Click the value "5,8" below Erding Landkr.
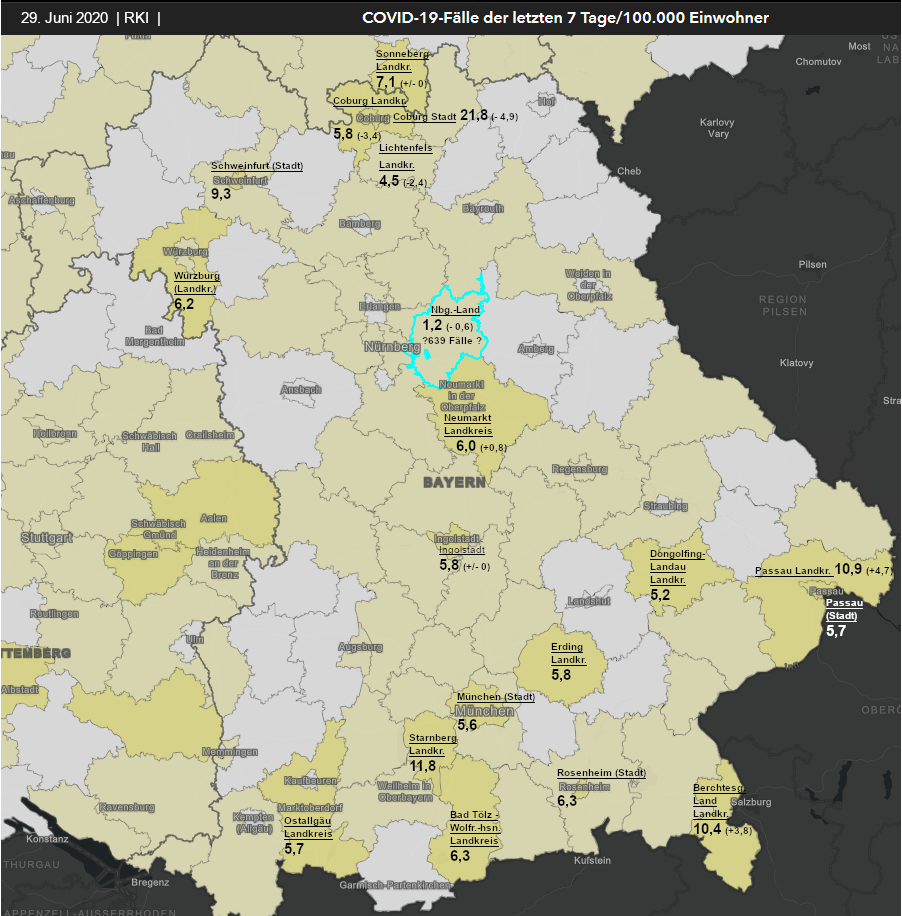The image size is (902, 916). tap(561, 674)
